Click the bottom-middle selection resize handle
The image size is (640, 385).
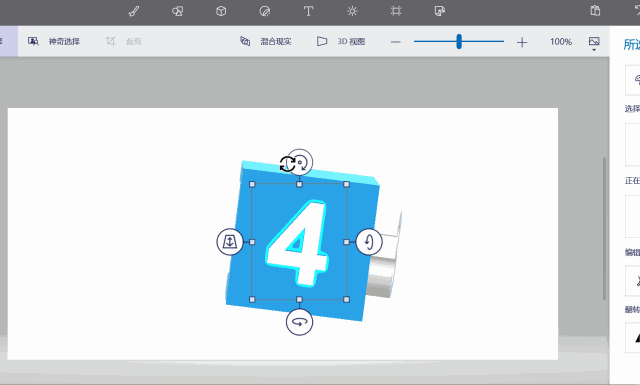[x=300, y=300]
